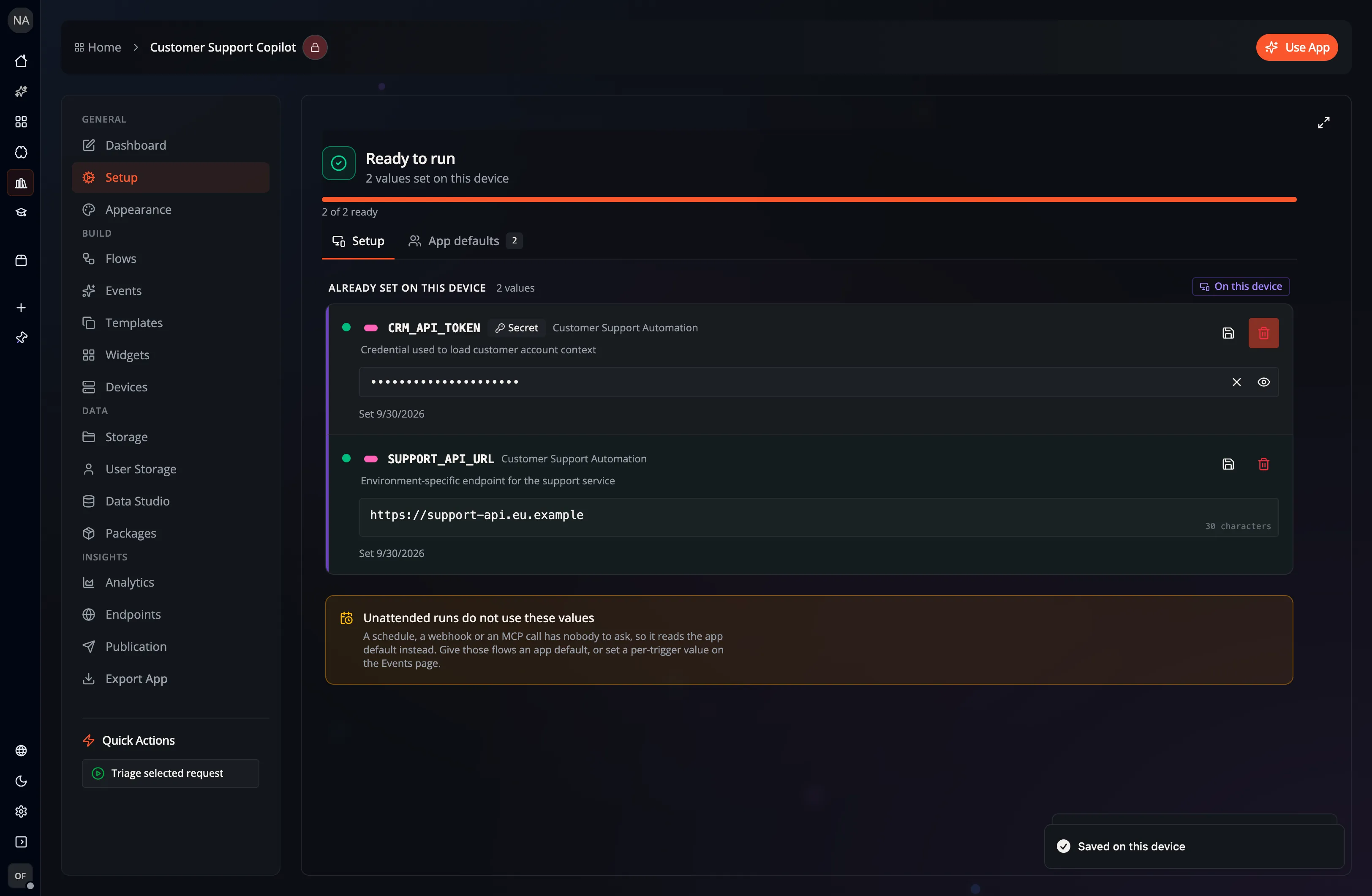
Task: Select Setup in the sidebar
Action: point(170,177)
